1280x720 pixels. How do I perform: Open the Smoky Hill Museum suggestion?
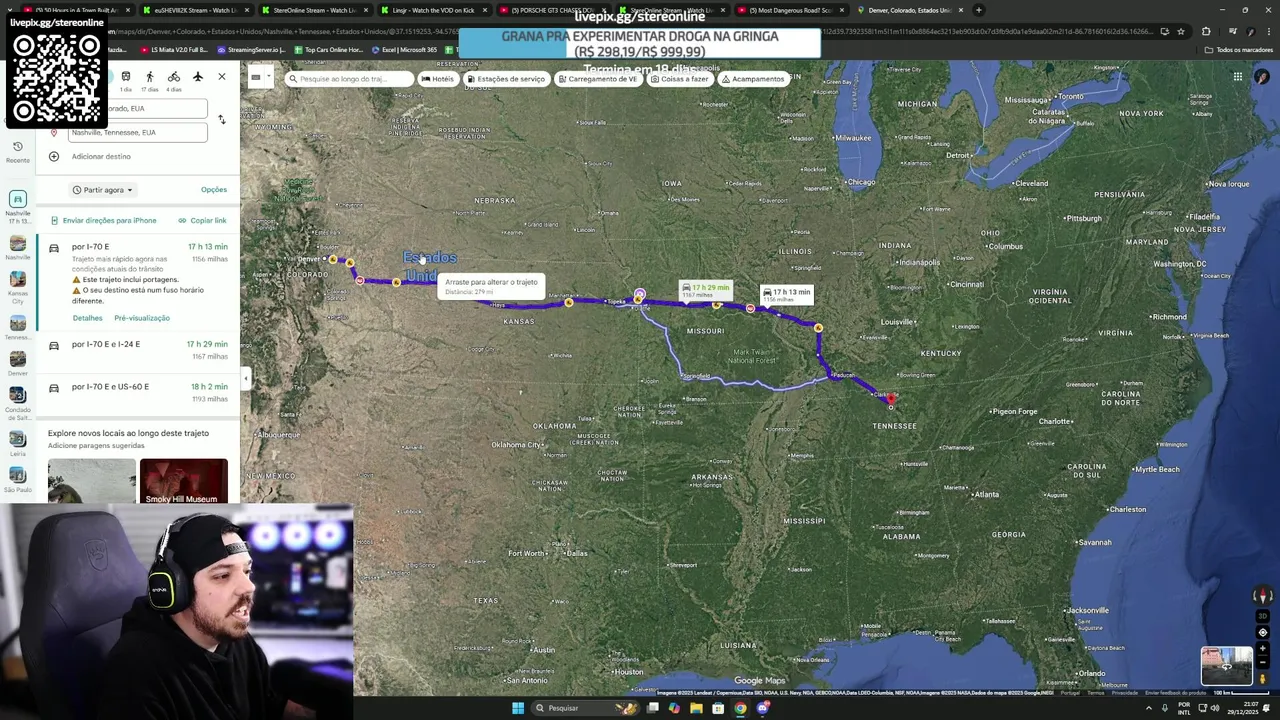184,481
